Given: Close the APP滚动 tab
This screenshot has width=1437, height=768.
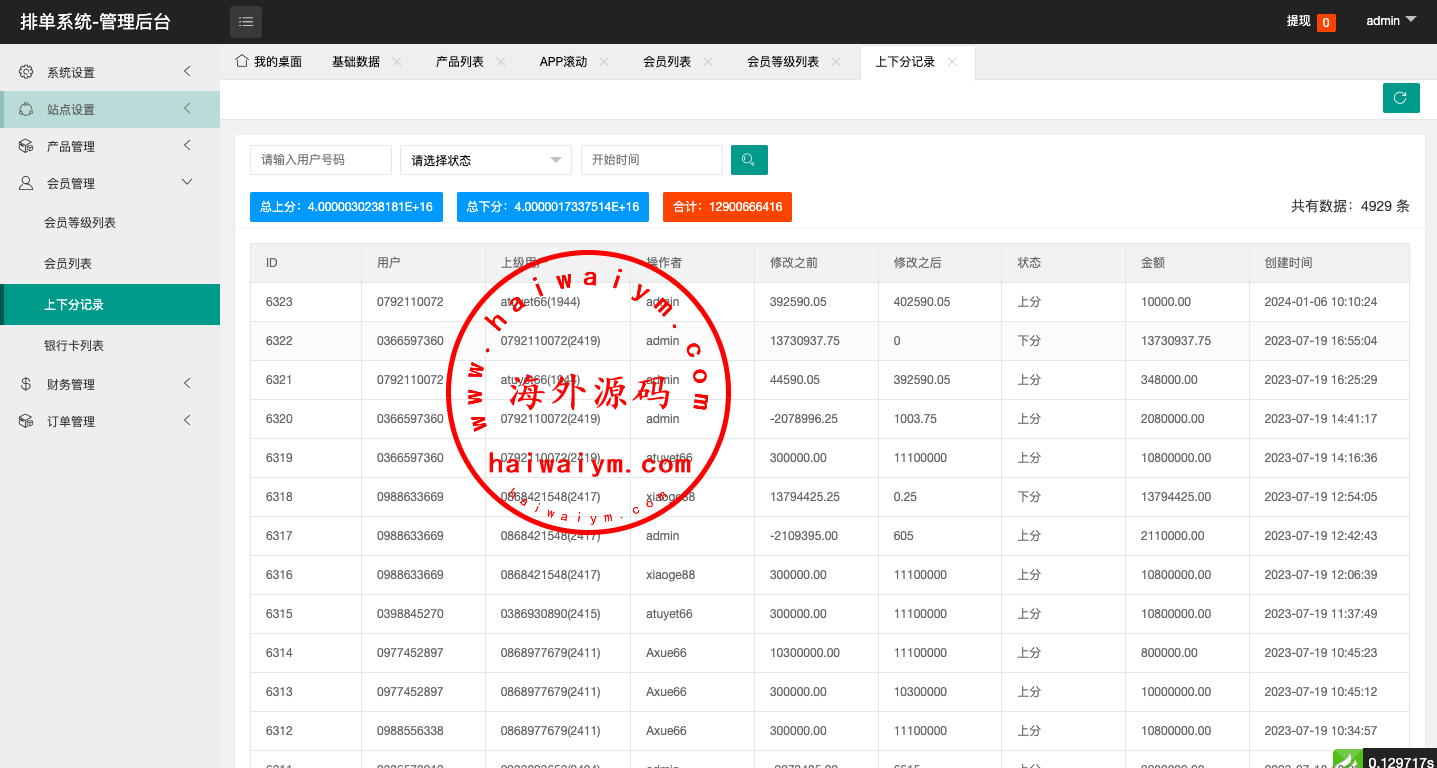Looking at the screenshot, I should pos(604,62).
